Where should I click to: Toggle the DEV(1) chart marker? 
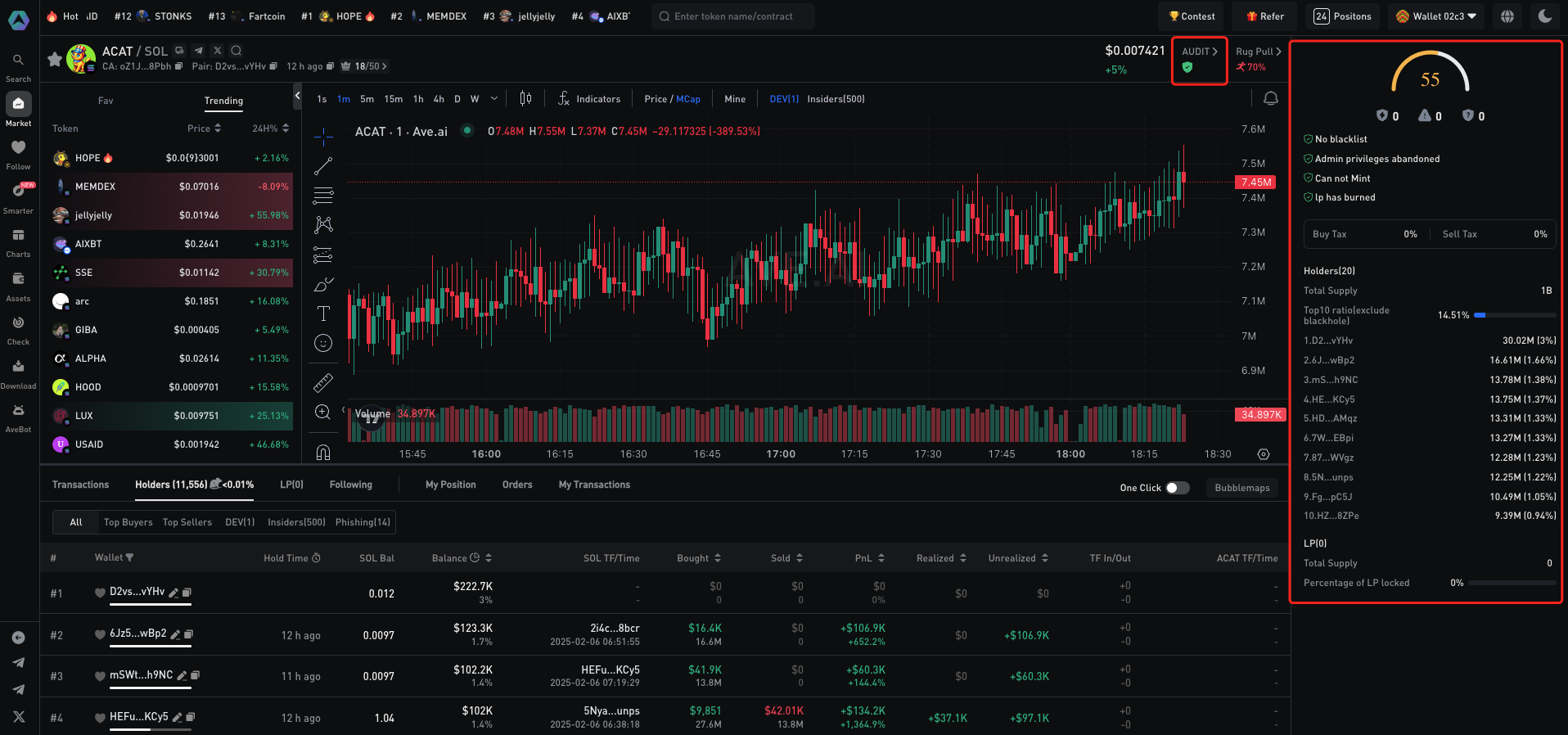(x=783, y=99)
